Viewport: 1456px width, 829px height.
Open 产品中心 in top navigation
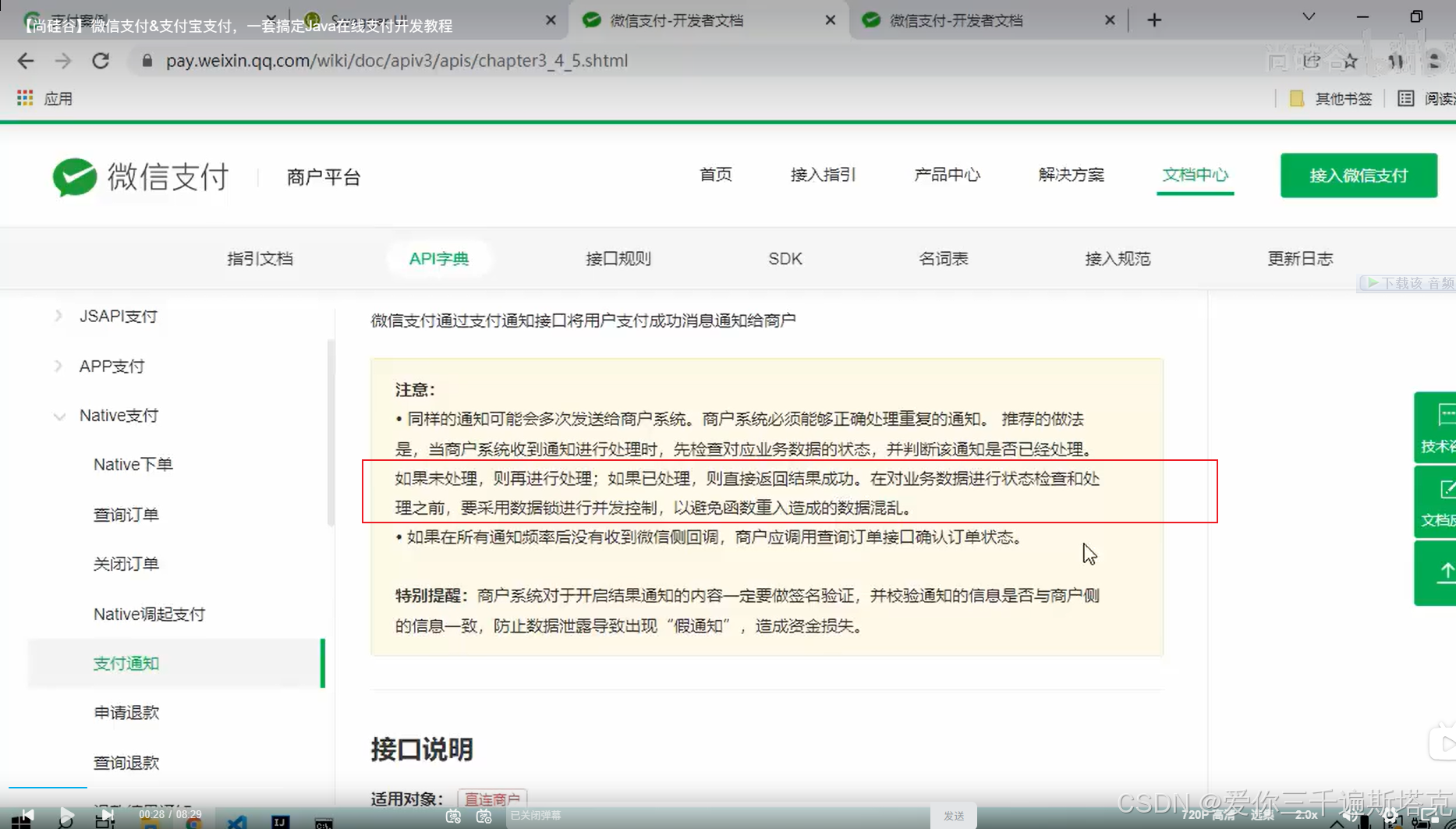[947, 175]
